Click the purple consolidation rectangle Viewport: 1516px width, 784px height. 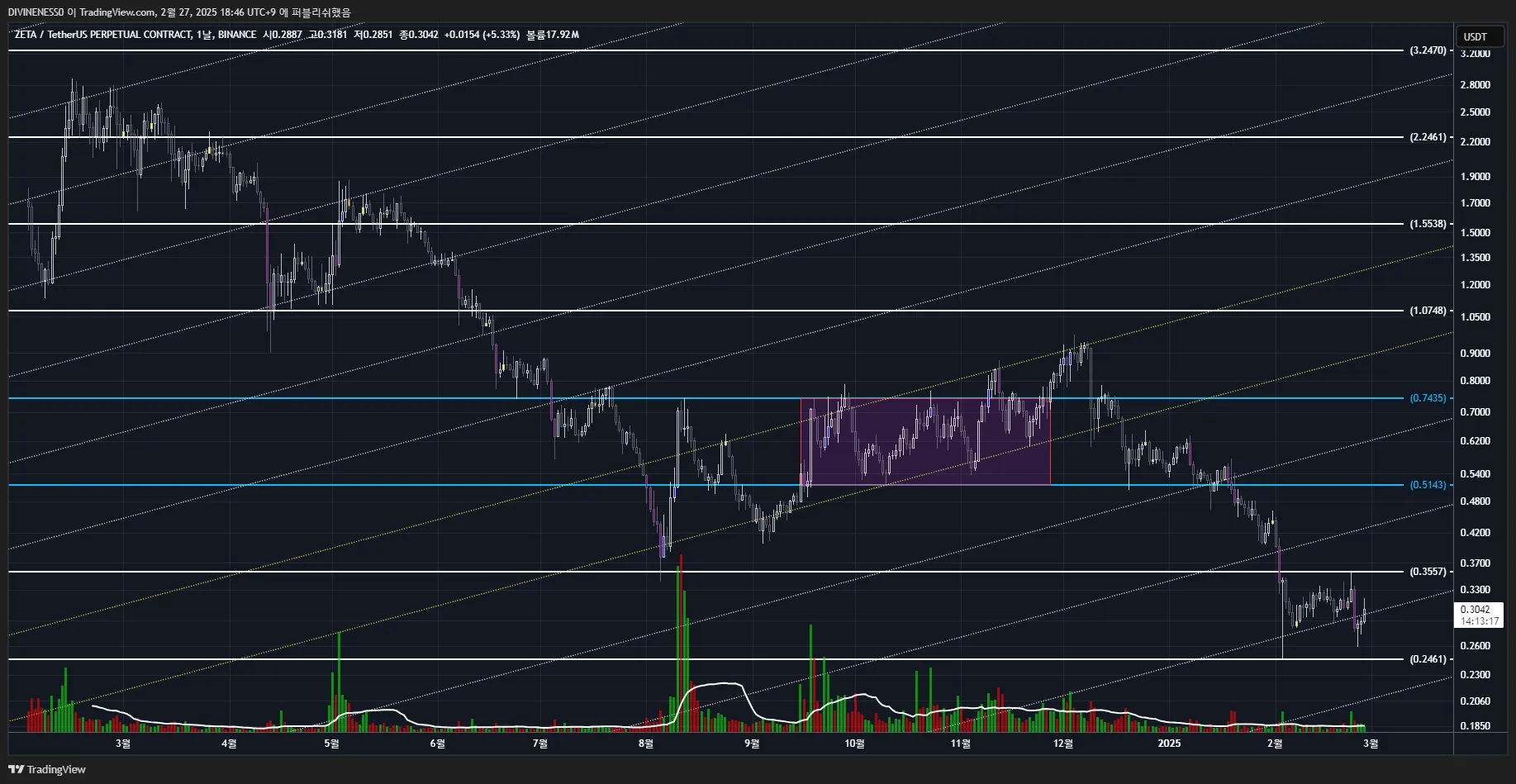tap(925, 442)
